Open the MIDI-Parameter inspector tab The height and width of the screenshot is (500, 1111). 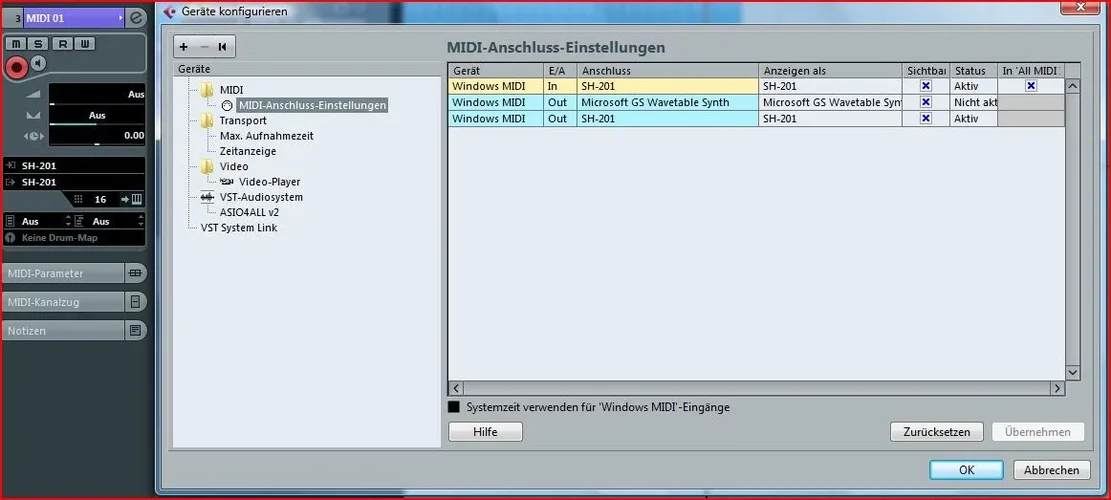tap(64, 273)
